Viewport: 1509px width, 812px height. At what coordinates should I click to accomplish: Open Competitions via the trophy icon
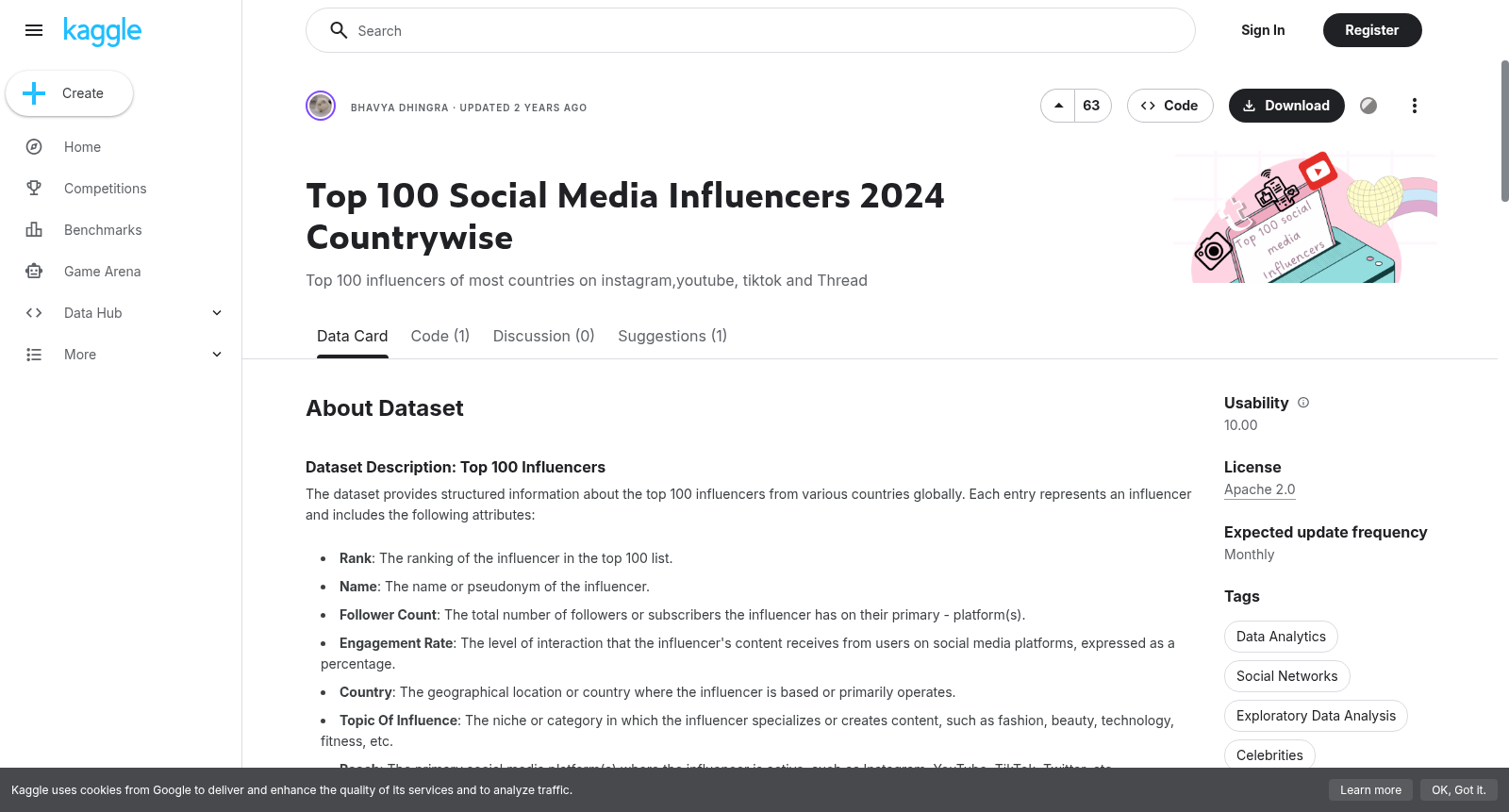pyautogui.click(x=34, y=189)
